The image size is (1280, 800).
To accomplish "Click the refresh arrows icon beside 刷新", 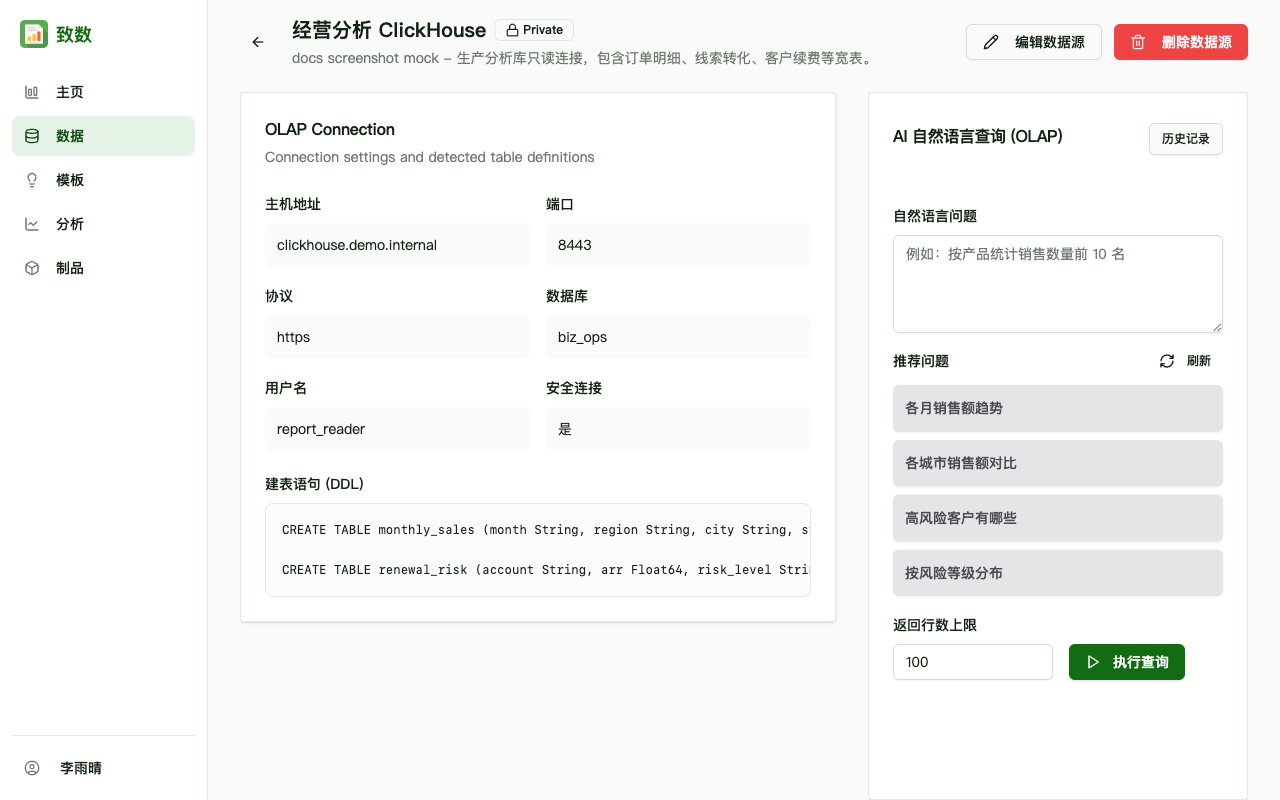I will [1167, 361].
